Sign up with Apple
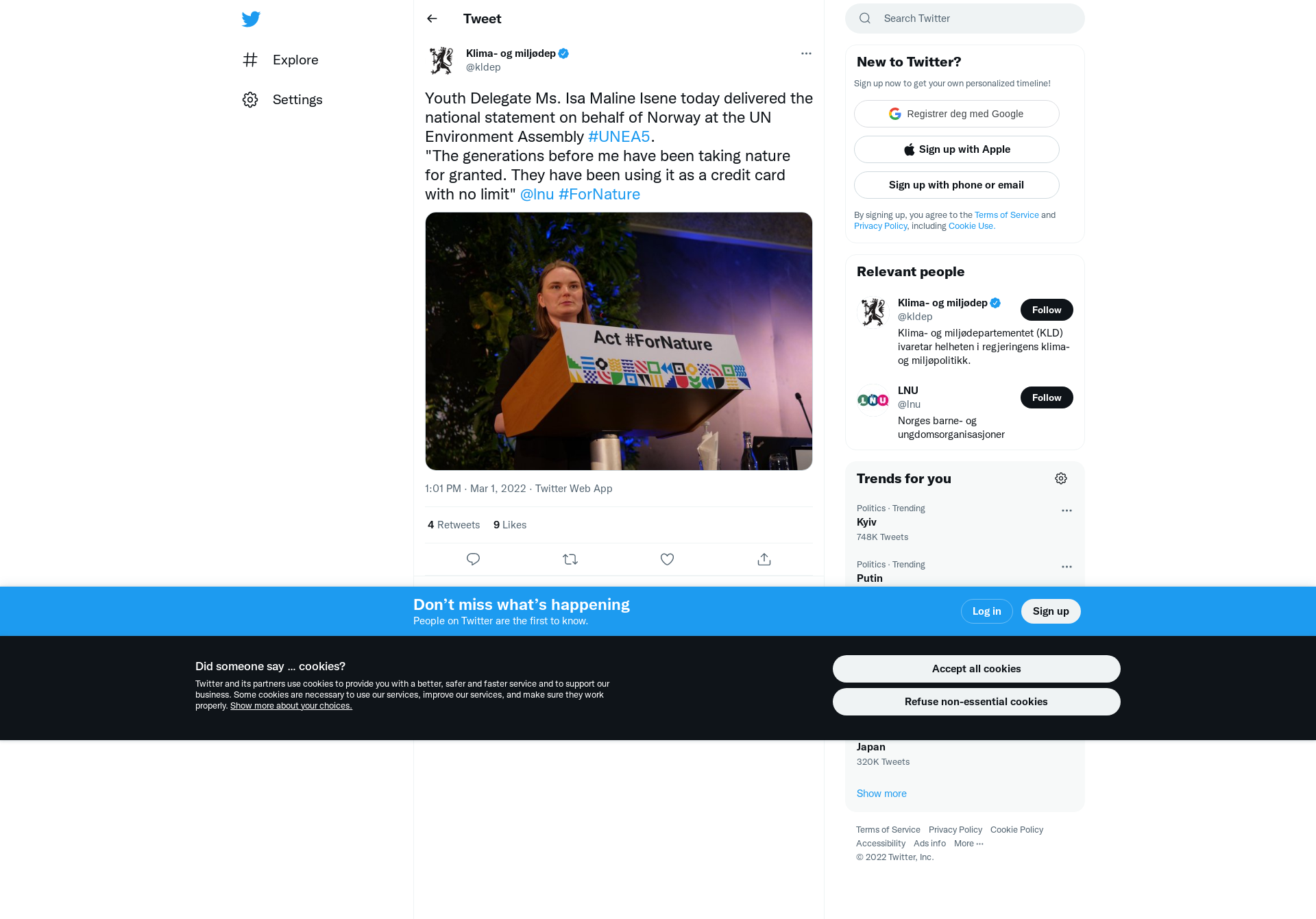Image resolution: width=1316 pixels, height=919 pixels. 956,149
